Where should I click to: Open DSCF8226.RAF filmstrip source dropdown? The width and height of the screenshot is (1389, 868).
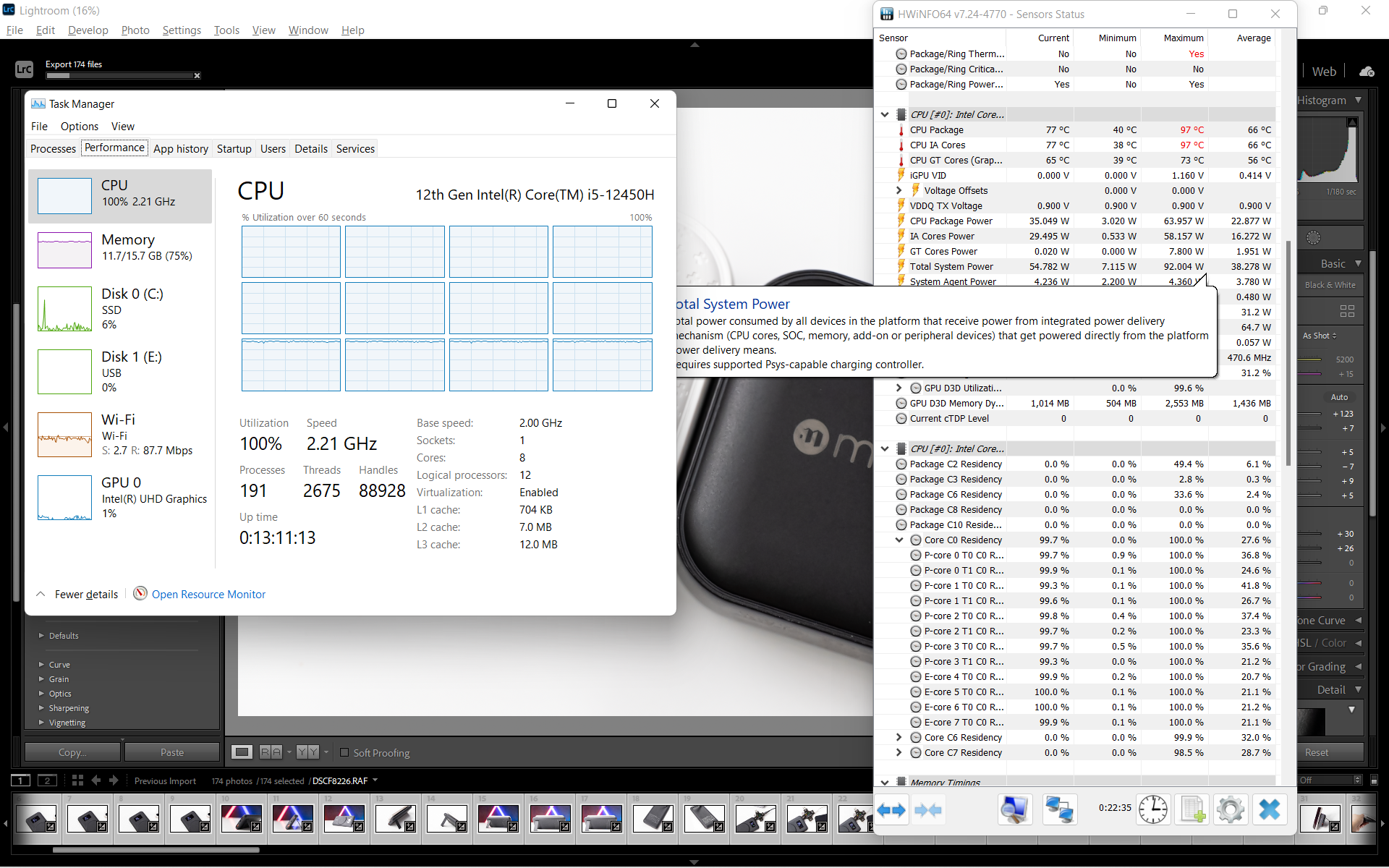[375, 780]
